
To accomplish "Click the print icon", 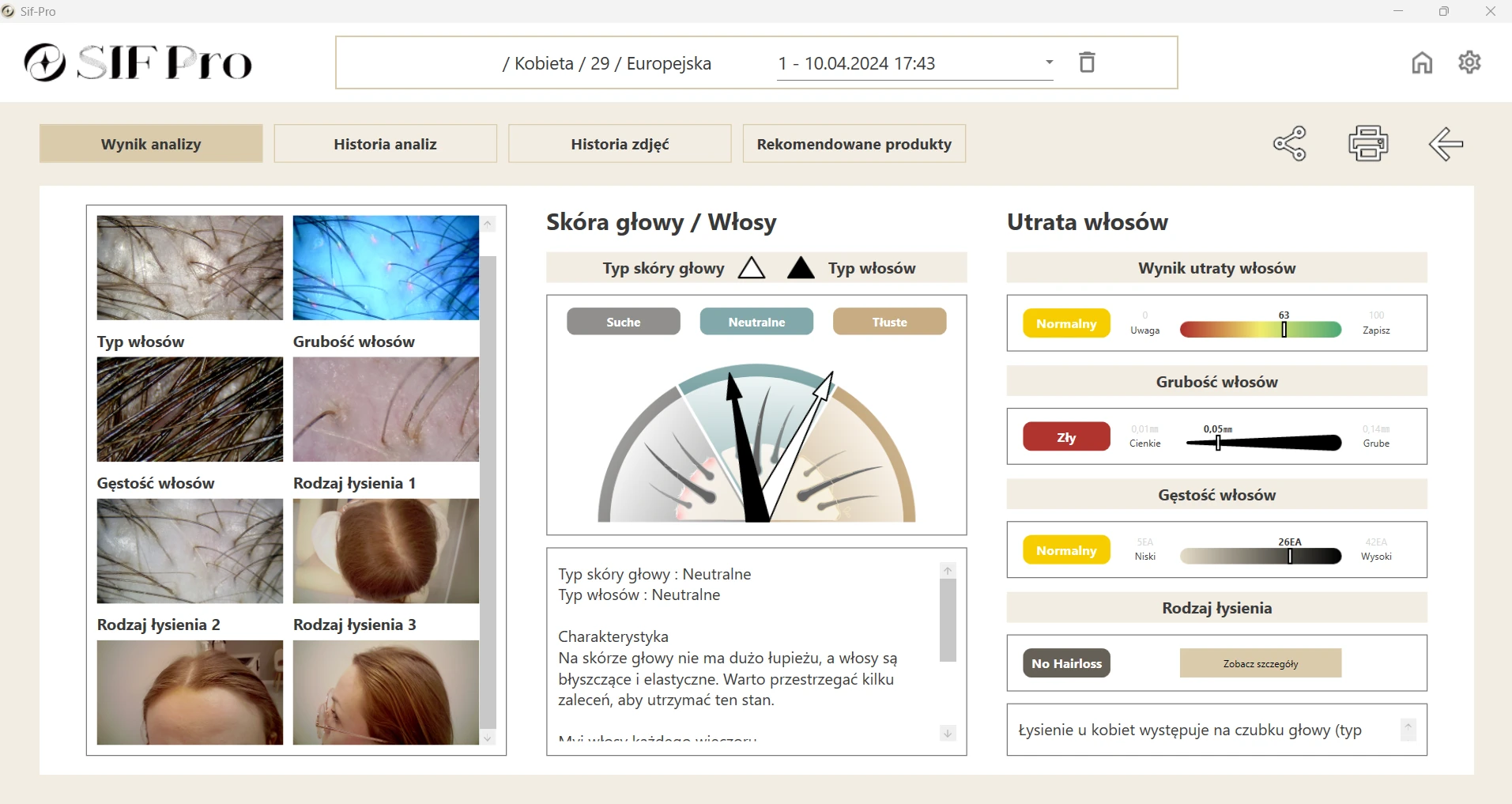I will 1368,143.
